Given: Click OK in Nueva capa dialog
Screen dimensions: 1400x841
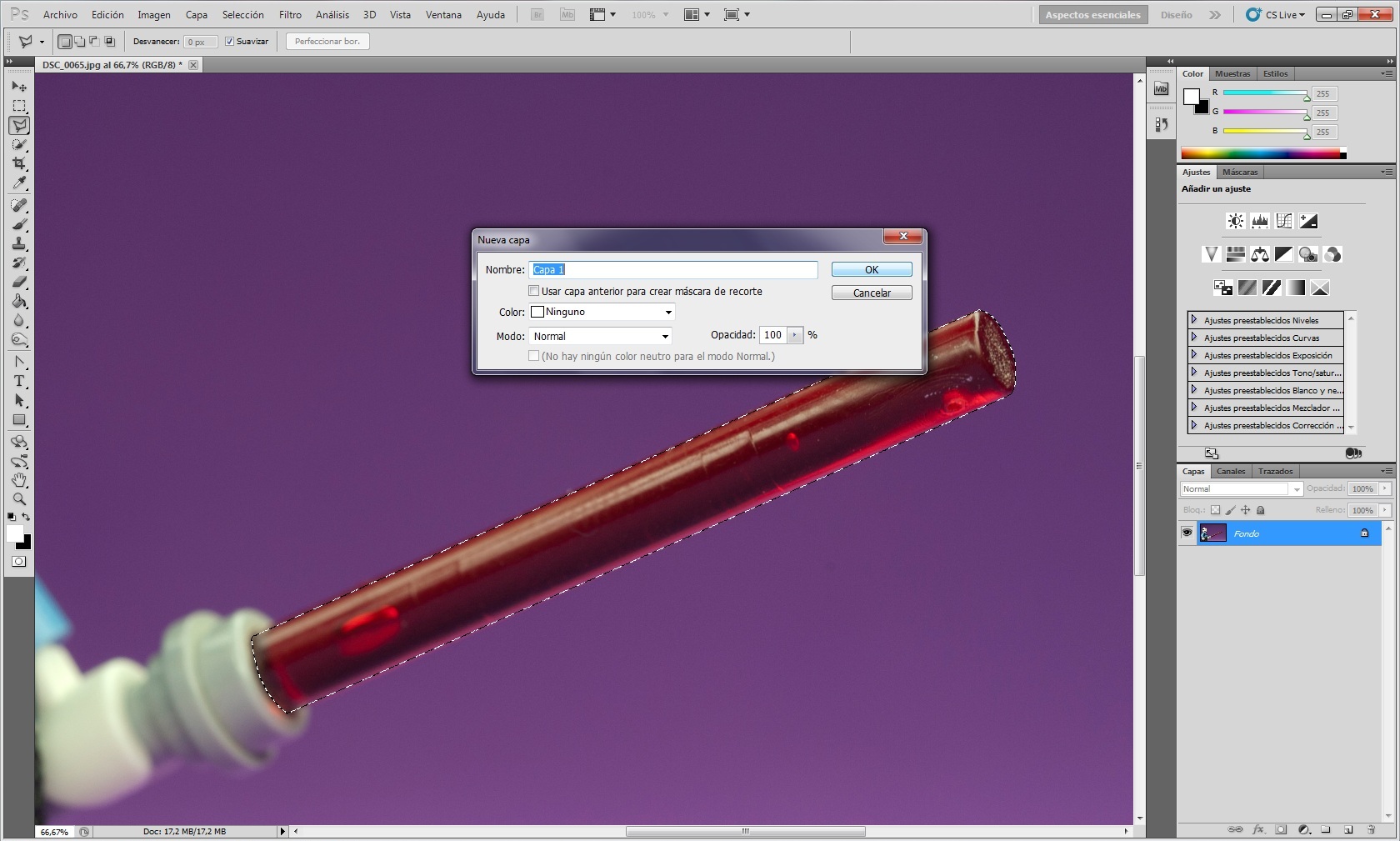Looking at the screenshot, I should [x=871, y=269].
